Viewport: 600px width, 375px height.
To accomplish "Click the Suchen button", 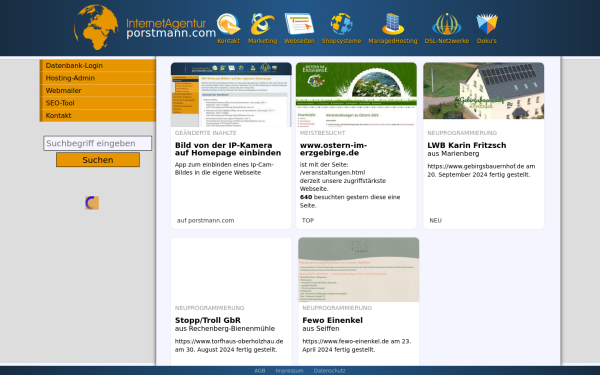I will coord(98,160).
